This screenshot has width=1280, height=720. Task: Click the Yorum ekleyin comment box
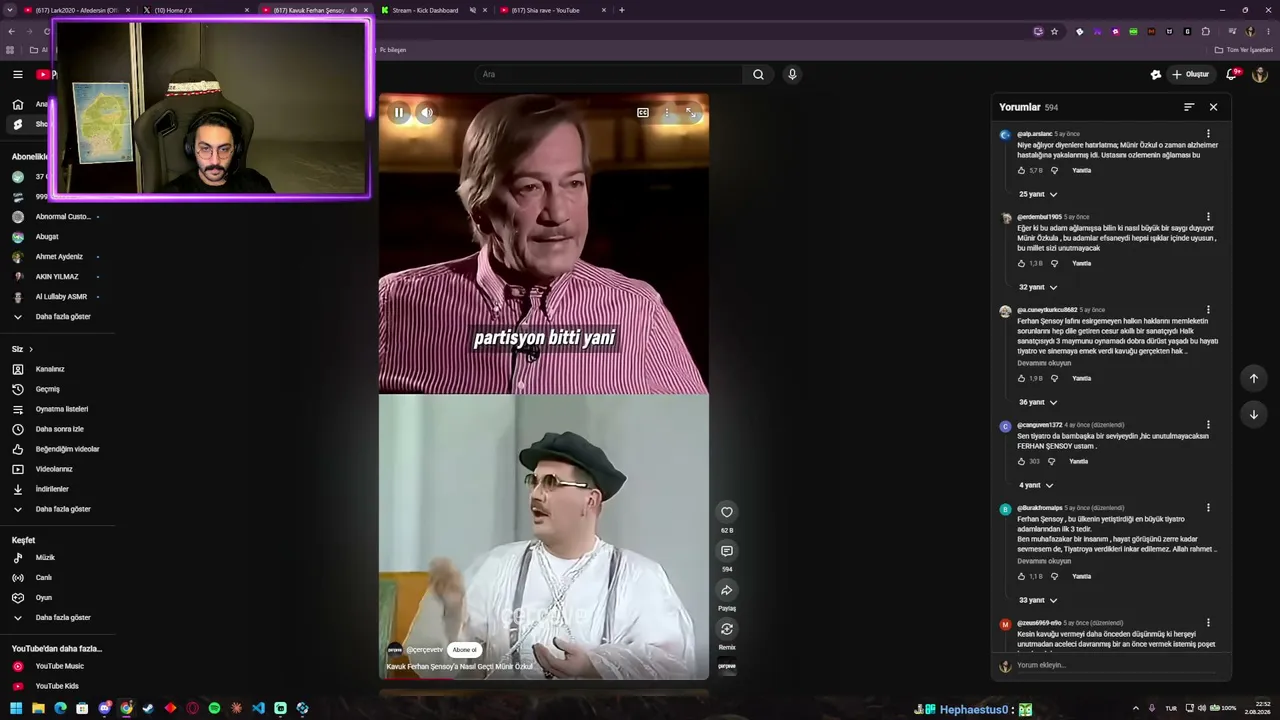click(1118, 665)
